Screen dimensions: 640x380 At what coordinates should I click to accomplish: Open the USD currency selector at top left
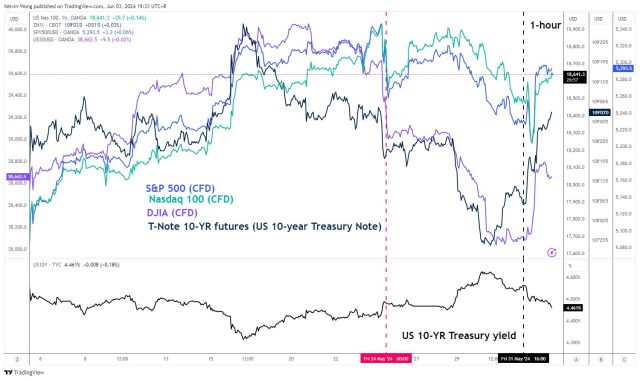pos(14,19)
